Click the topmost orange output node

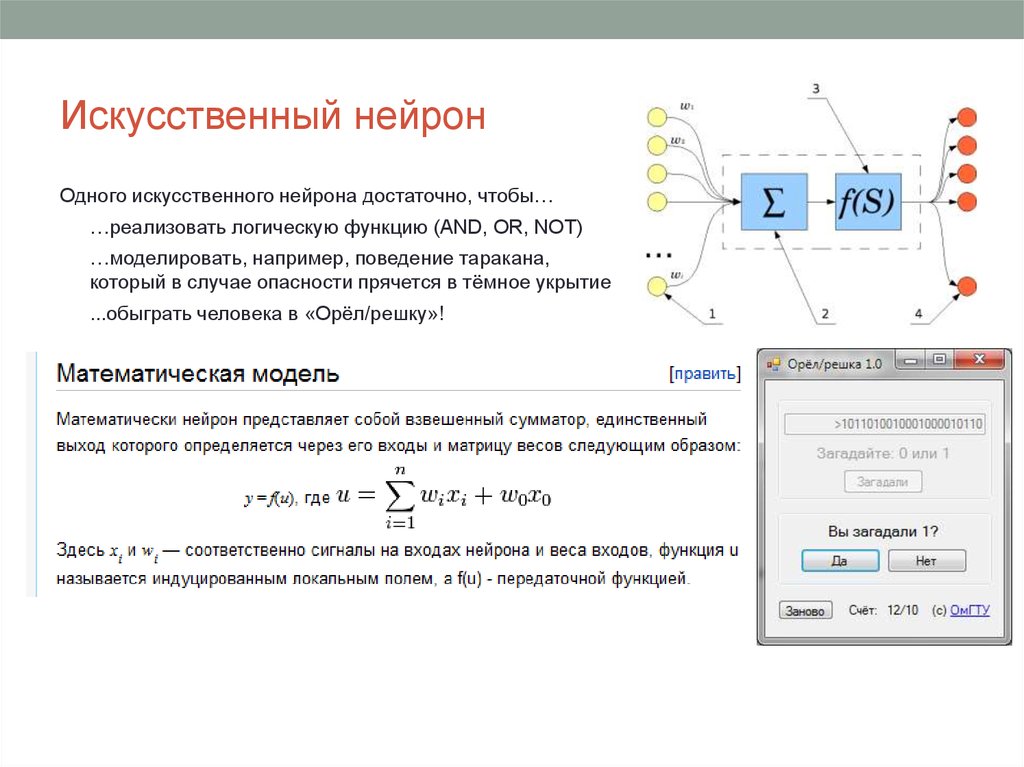[966, 117]
